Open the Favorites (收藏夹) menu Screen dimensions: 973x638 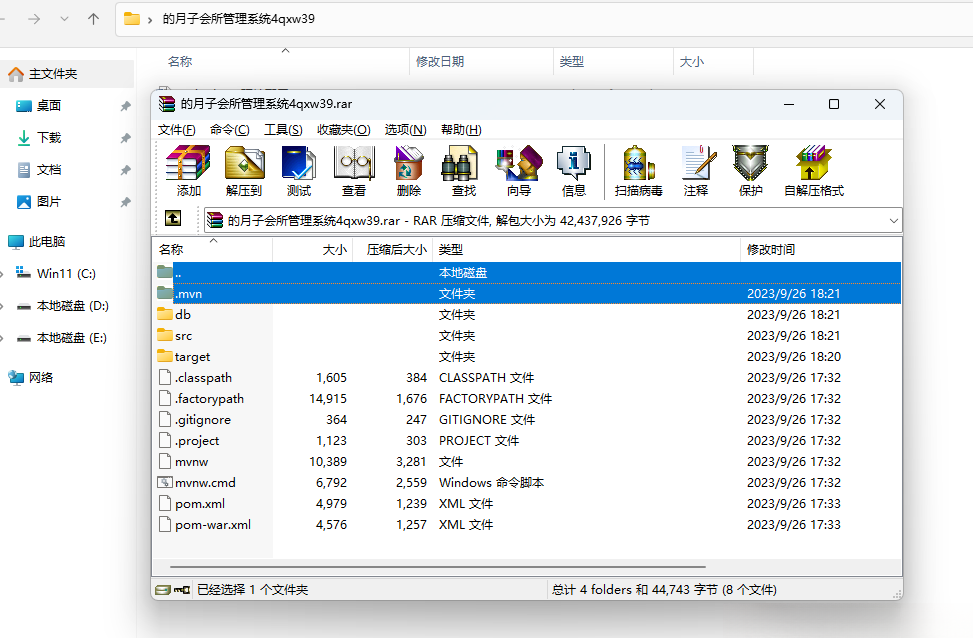[x=344, y=130]
